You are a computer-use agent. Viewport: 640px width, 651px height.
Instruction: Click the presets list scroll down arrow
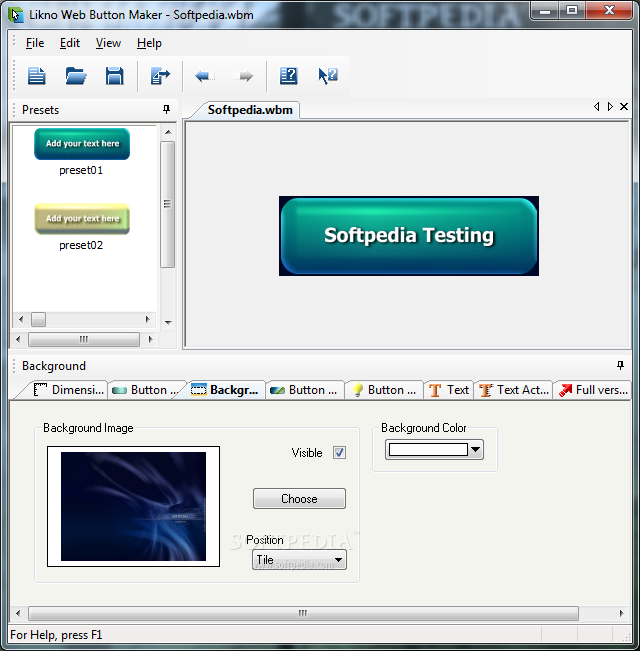[168, 322]
